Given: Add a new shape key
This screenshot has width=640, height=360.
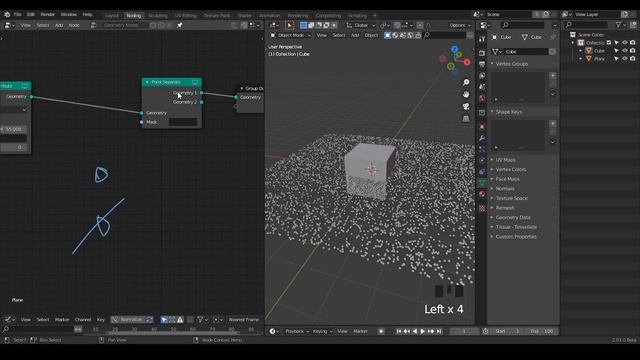Looking at the screenshot, I should coord(553,124).
